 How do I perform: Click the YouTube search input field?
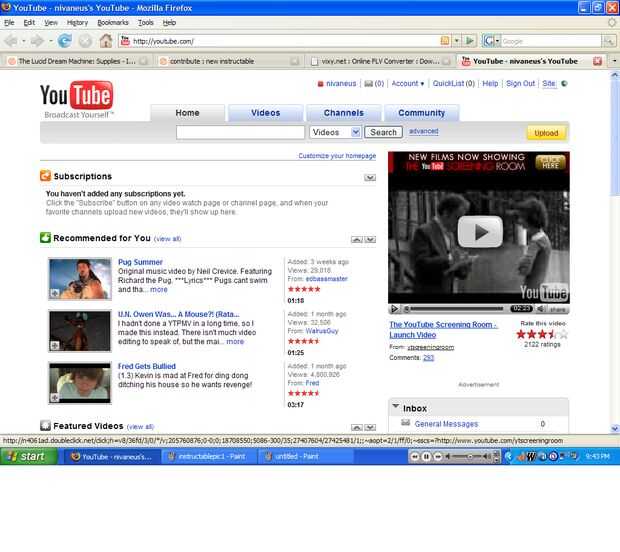pos(240,132)
